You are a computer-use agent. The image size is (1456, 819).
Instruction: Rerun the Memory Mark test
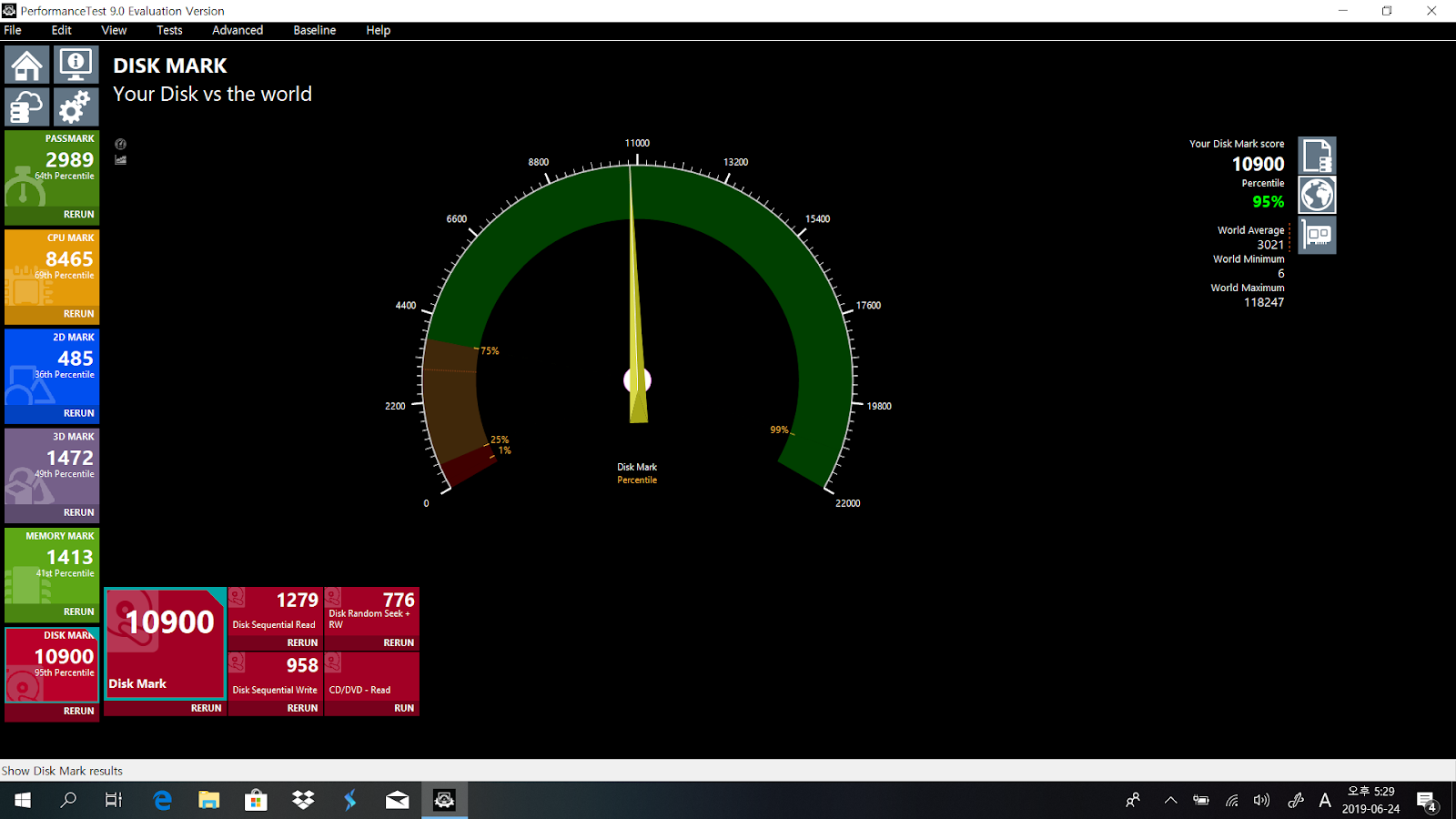(x=78, y=612)
